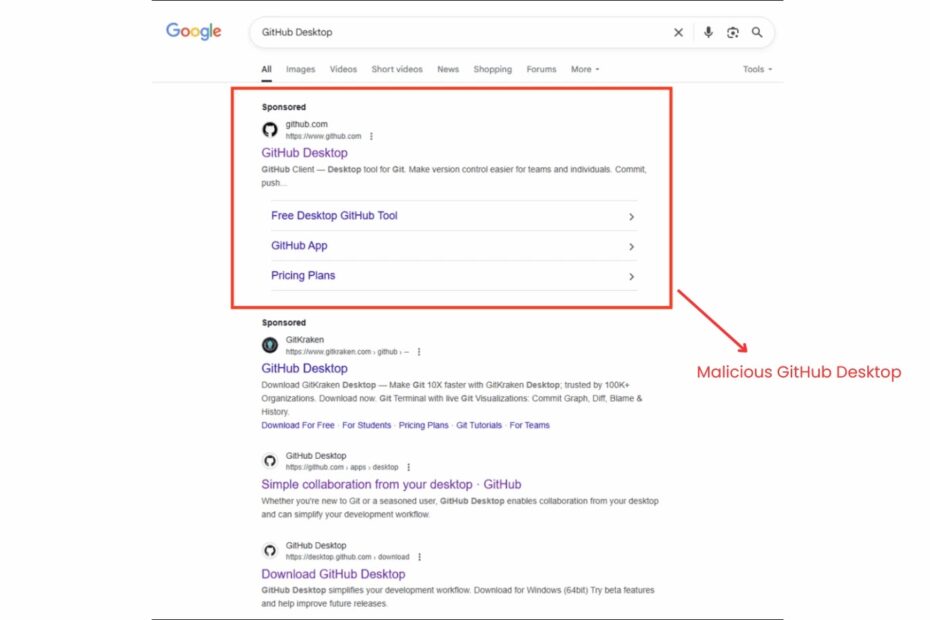This screenshot has width=930, height=620.
Task: Click Download For Free link
Action: click(298, 425)
